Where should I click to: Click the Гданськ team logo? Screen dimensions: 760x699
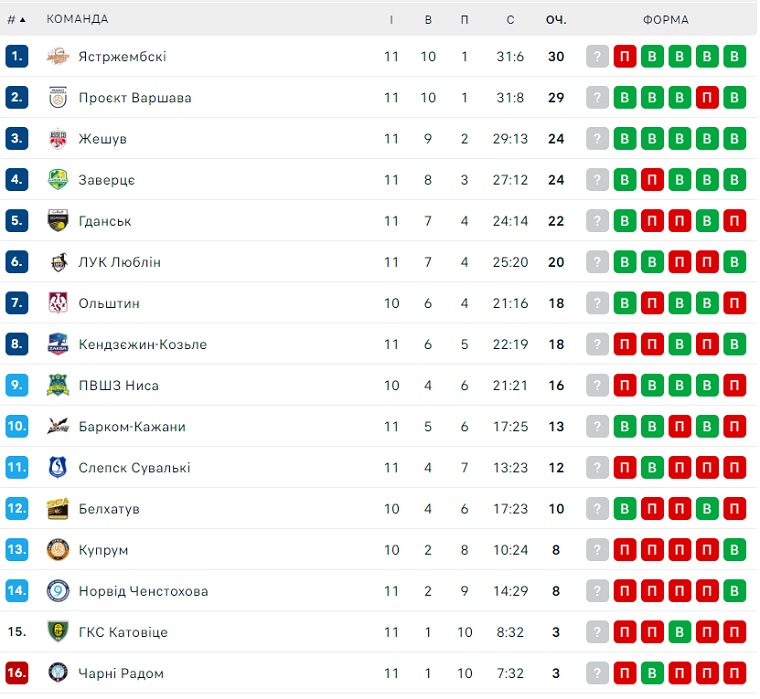pyautogui.click(x=58, y=221)
